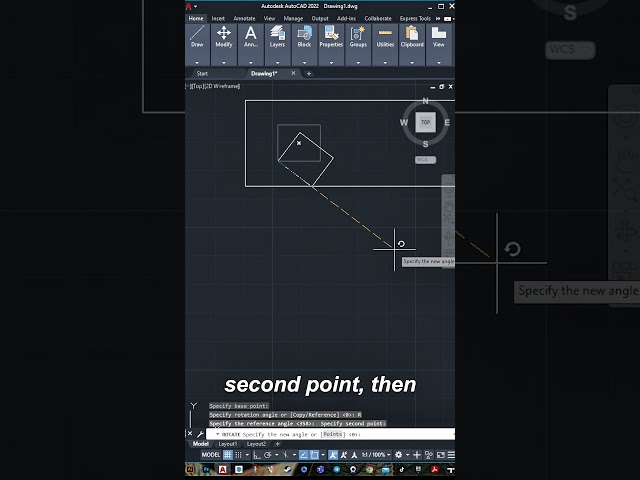
Task: Click Steam icon in the taskbar
Action: [x=287, y=469]
